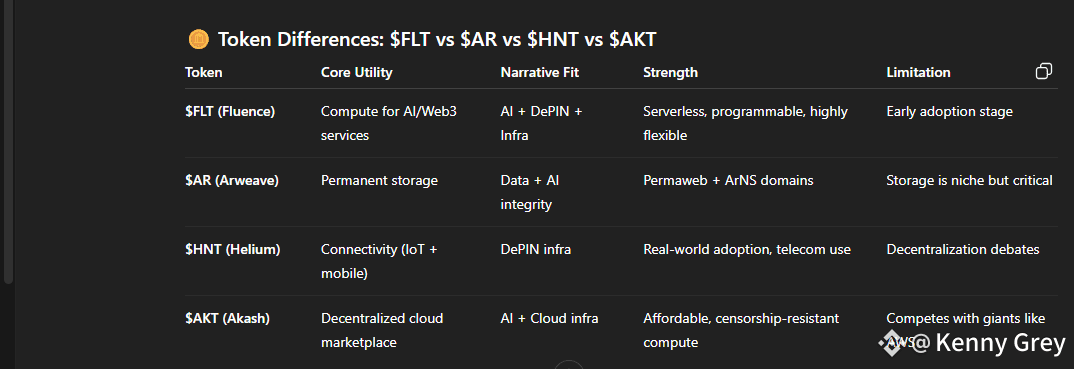
Task: Copy the table using the copy icon
Action: (1043, 71)
